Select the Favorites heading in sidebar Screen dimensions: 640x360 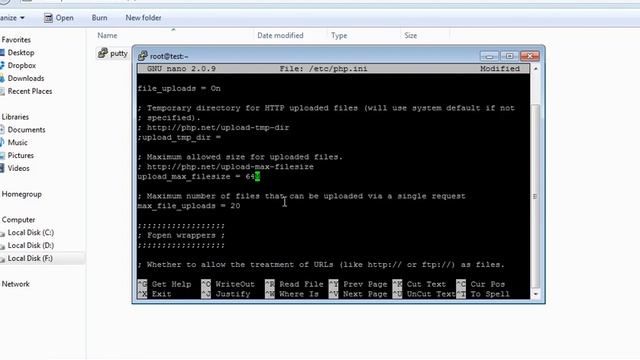16,40
